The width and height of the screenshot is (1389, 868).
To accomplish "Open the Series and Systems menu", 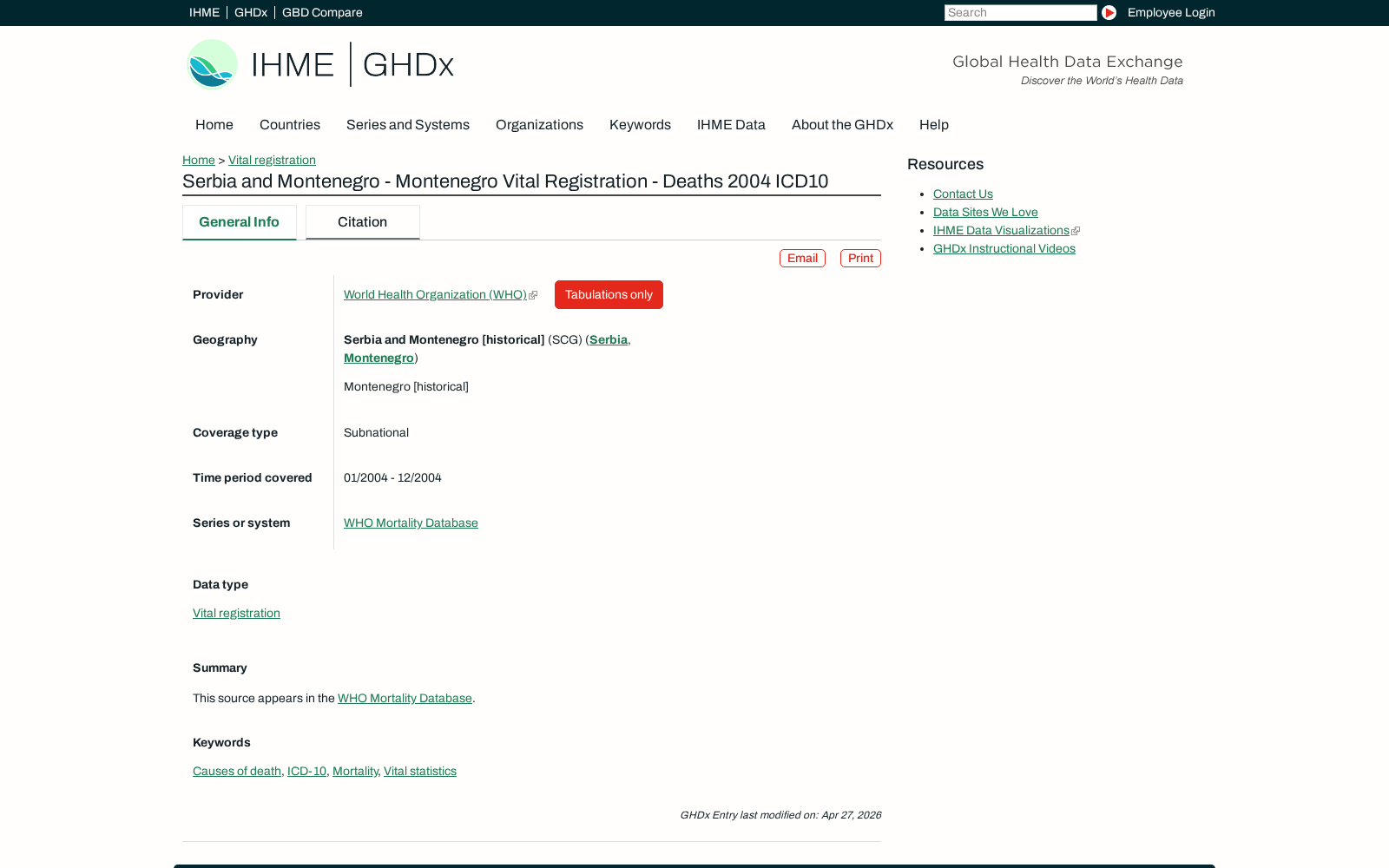I will pyautogui.click(x=408, y=125).
